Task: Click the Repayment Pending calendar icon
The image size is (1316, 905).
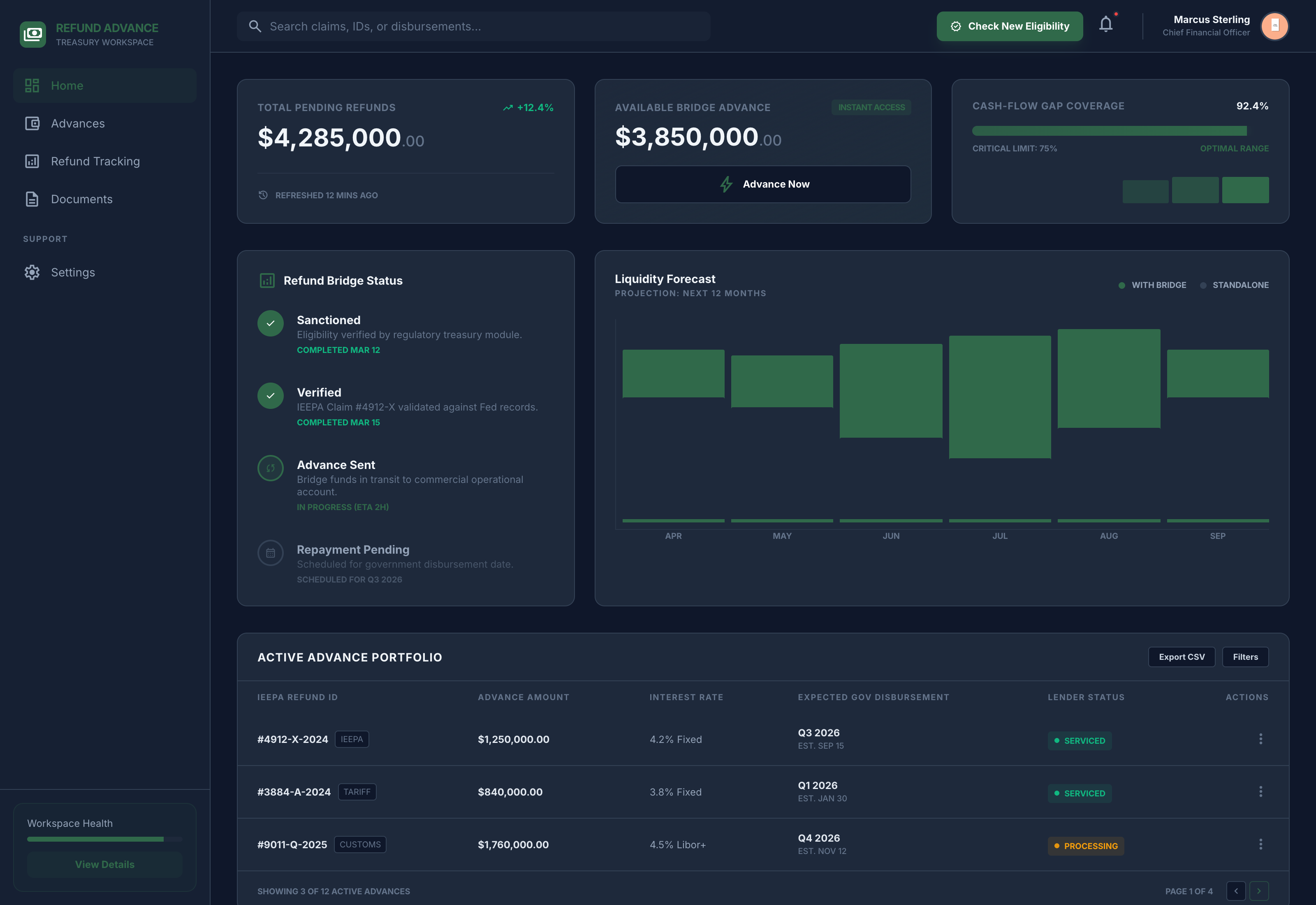Action: tap(270, 553)
